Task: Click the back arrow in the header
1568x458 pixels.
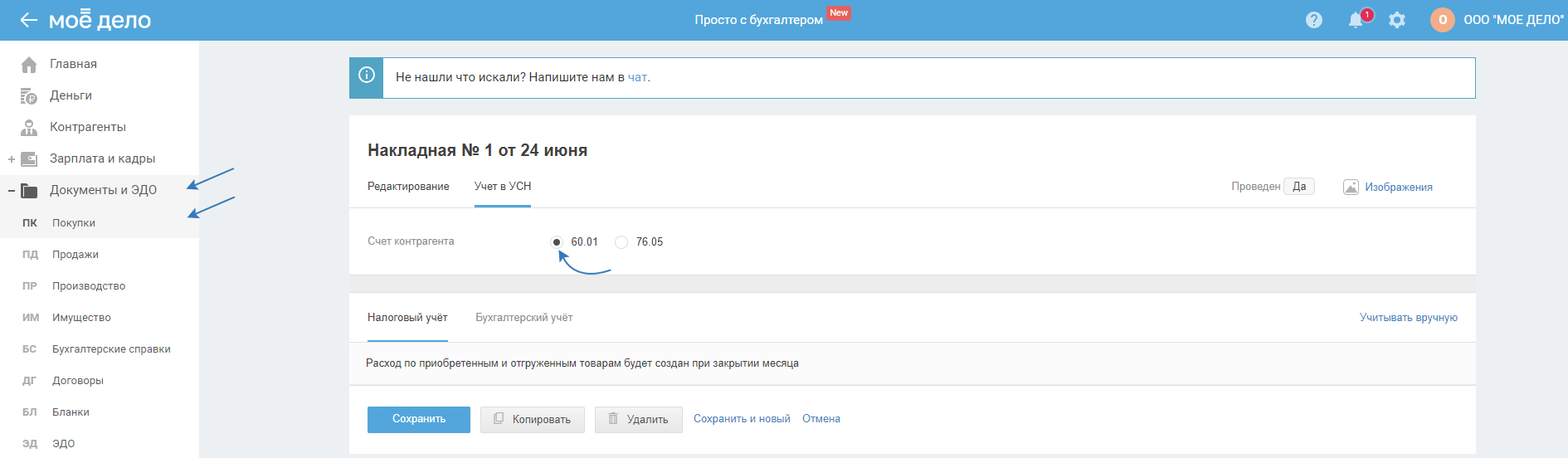Action: tap(28, 20)
